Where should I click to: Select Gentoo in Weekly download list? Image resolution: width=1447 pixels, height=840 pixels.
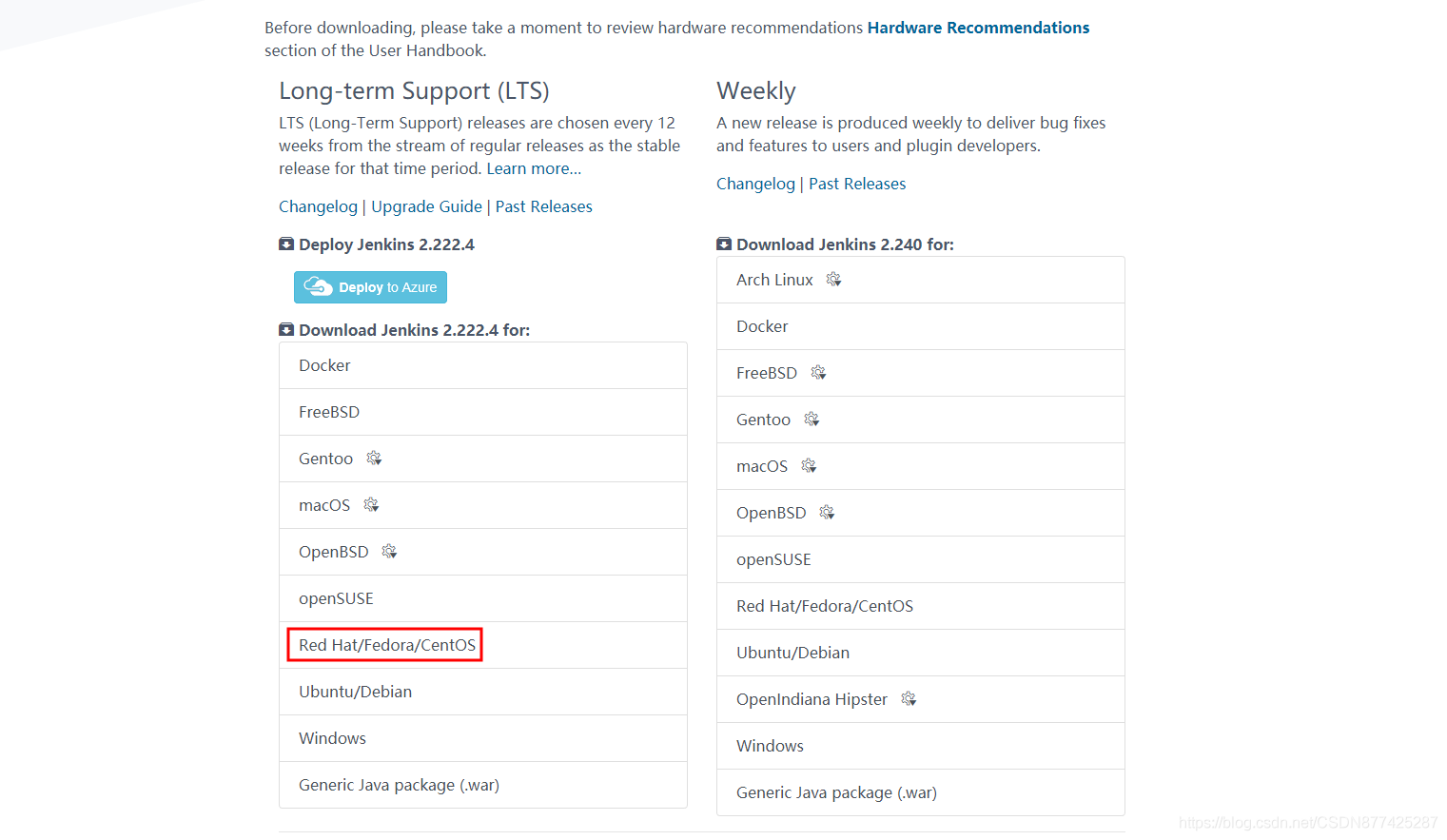pyautogui.click(x=921, y=420)
